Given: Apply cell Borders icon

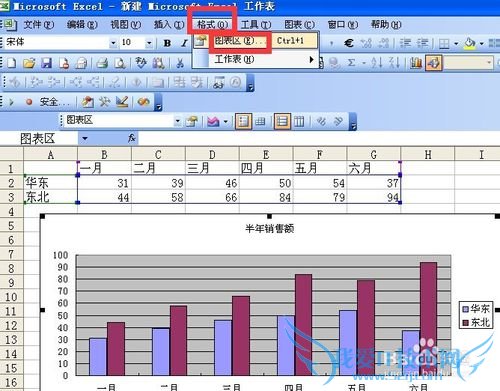Looking at the screenshot, I should [x=444, y=43].
